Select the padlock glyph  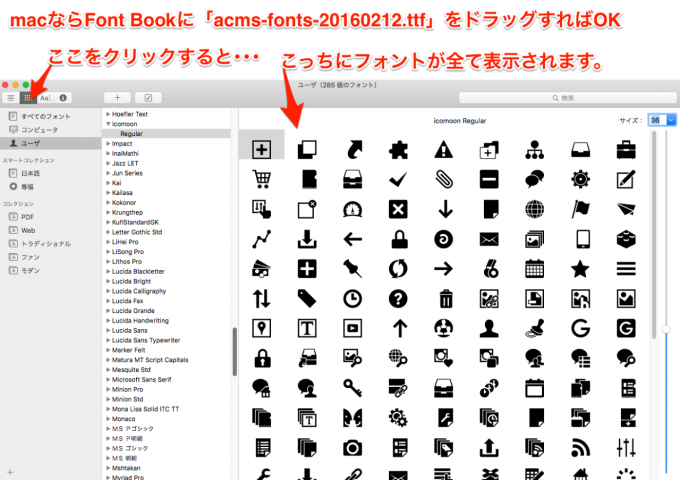click(398, 239)
